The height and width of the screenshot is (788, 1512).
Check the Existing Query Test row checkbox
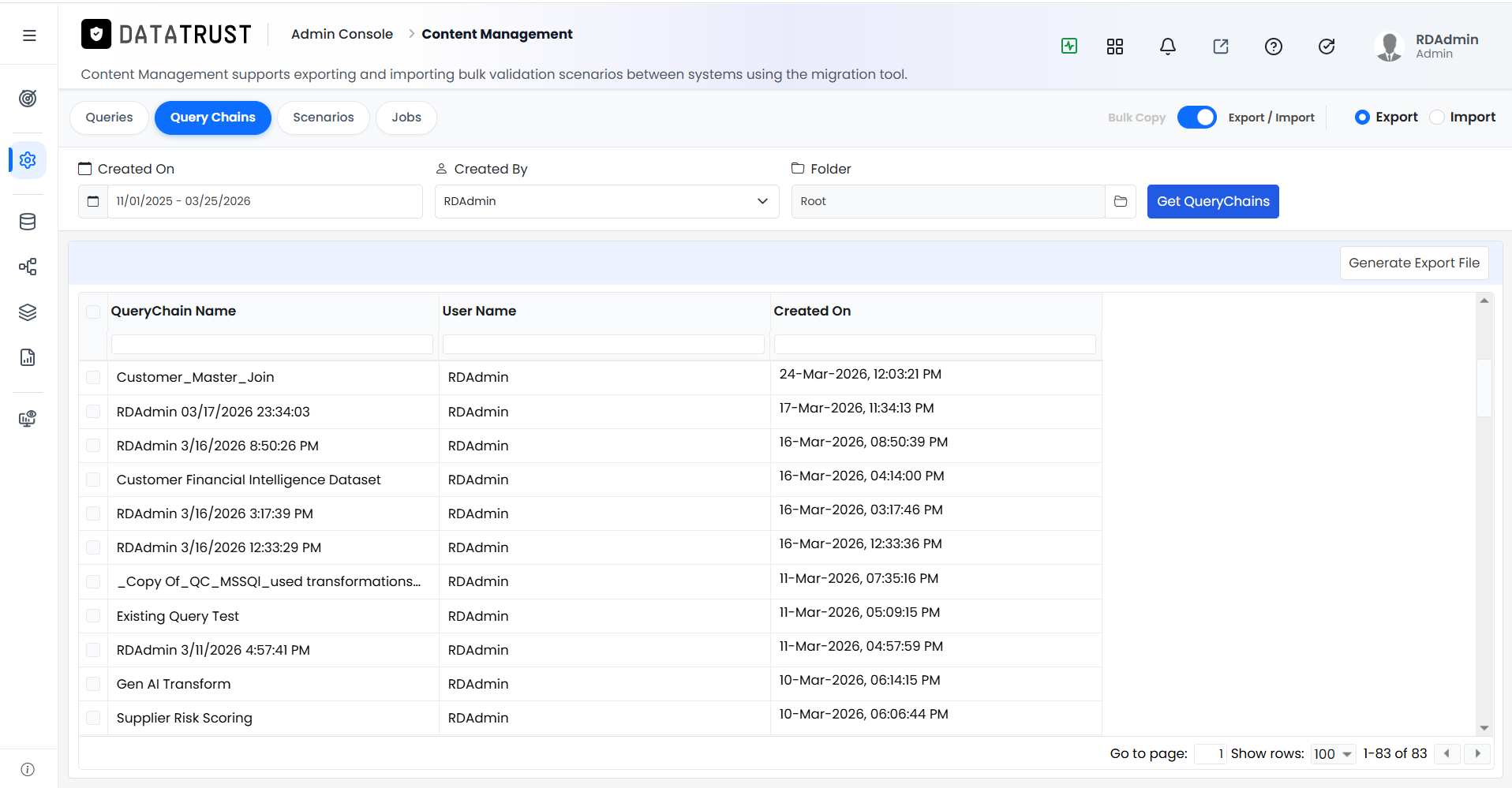(x=93, y=616)
